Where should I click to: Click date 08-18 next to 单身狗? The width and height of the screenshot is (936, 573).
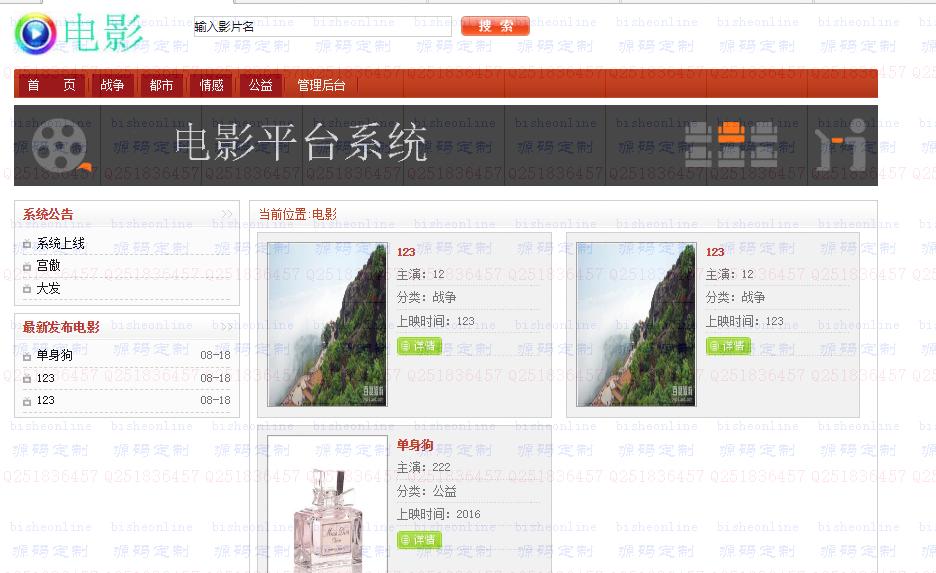[215, 355]
